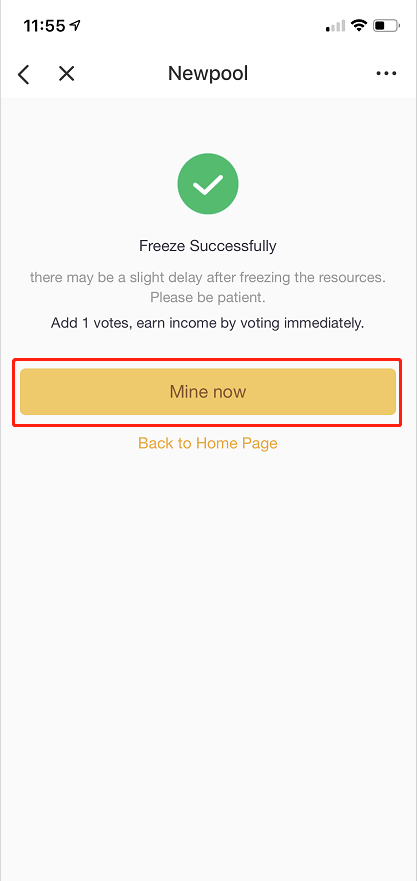This screenshot has width=417, height=881.
Task: Follow the Back to Home Page link
Action: pos(208,443)
